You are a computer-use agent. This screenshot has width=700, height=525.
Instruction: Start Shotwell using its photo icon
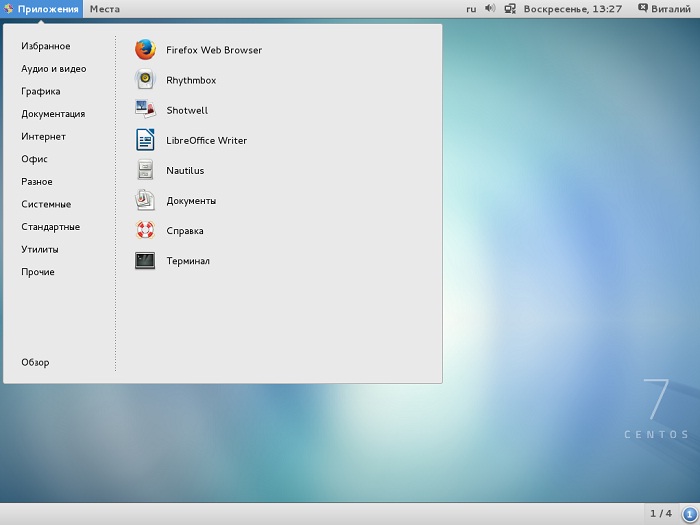coord(145,110)
